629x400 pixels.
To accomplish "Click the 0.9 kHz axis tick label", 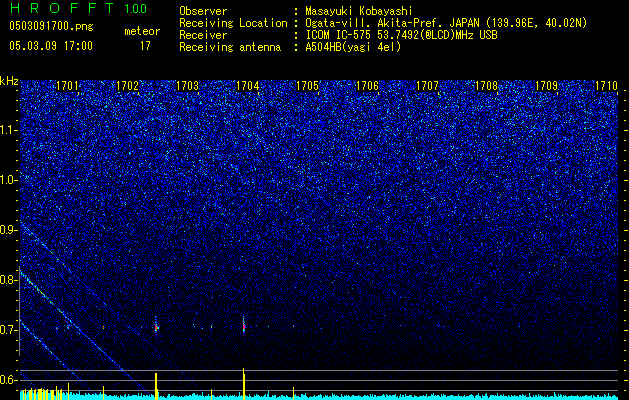I will [8, 230].
